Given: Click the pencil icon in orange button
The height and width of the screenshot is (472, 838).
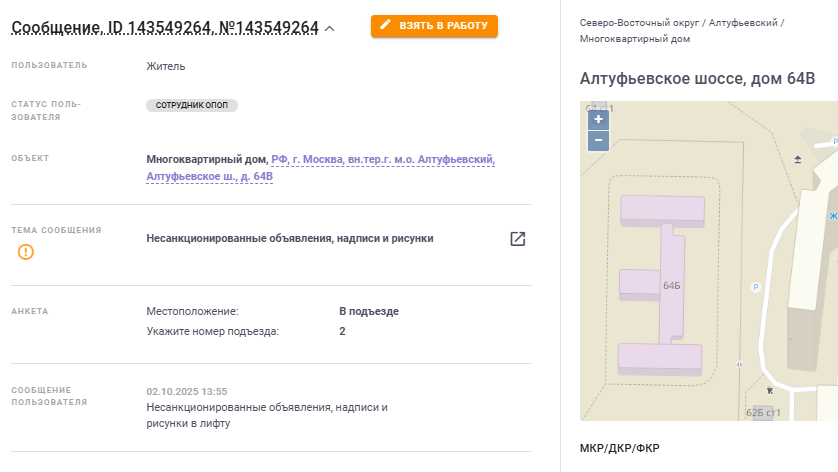Looking at the screenshot, I should 385,25.
